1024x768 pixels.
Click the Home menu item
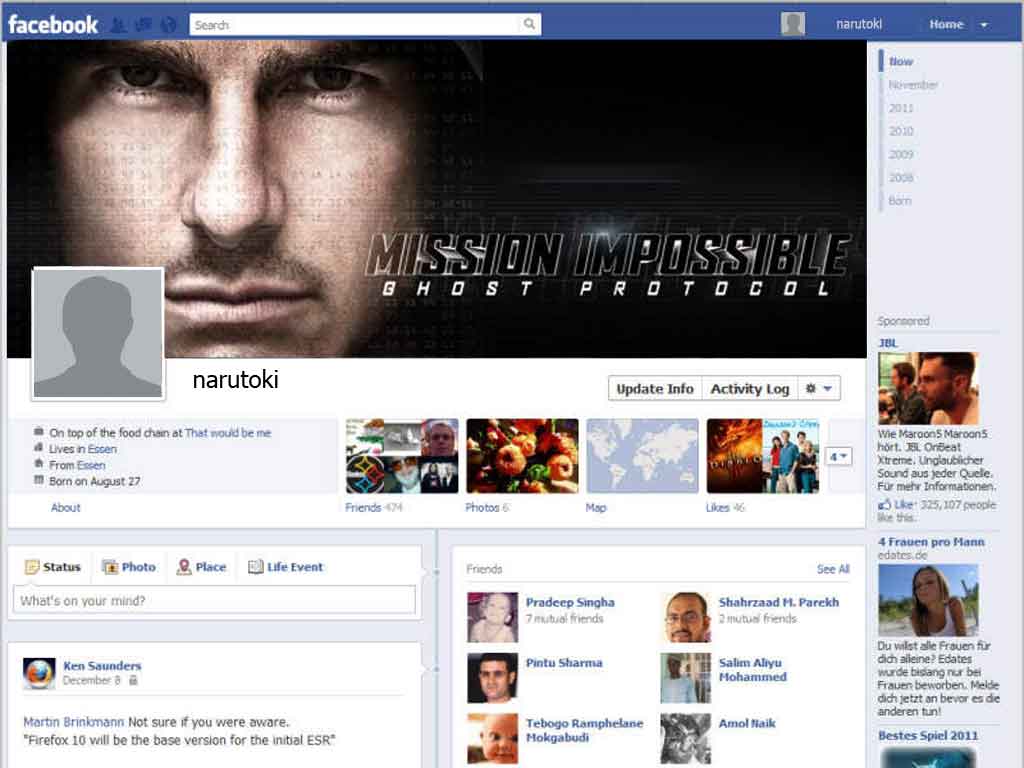pos(946,24)
